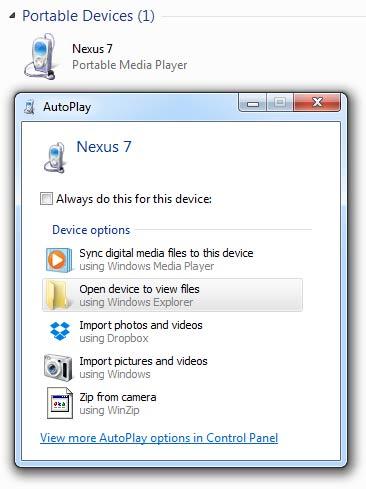
Task: Click the WinZip file icon
Action: tap(60, 403)
